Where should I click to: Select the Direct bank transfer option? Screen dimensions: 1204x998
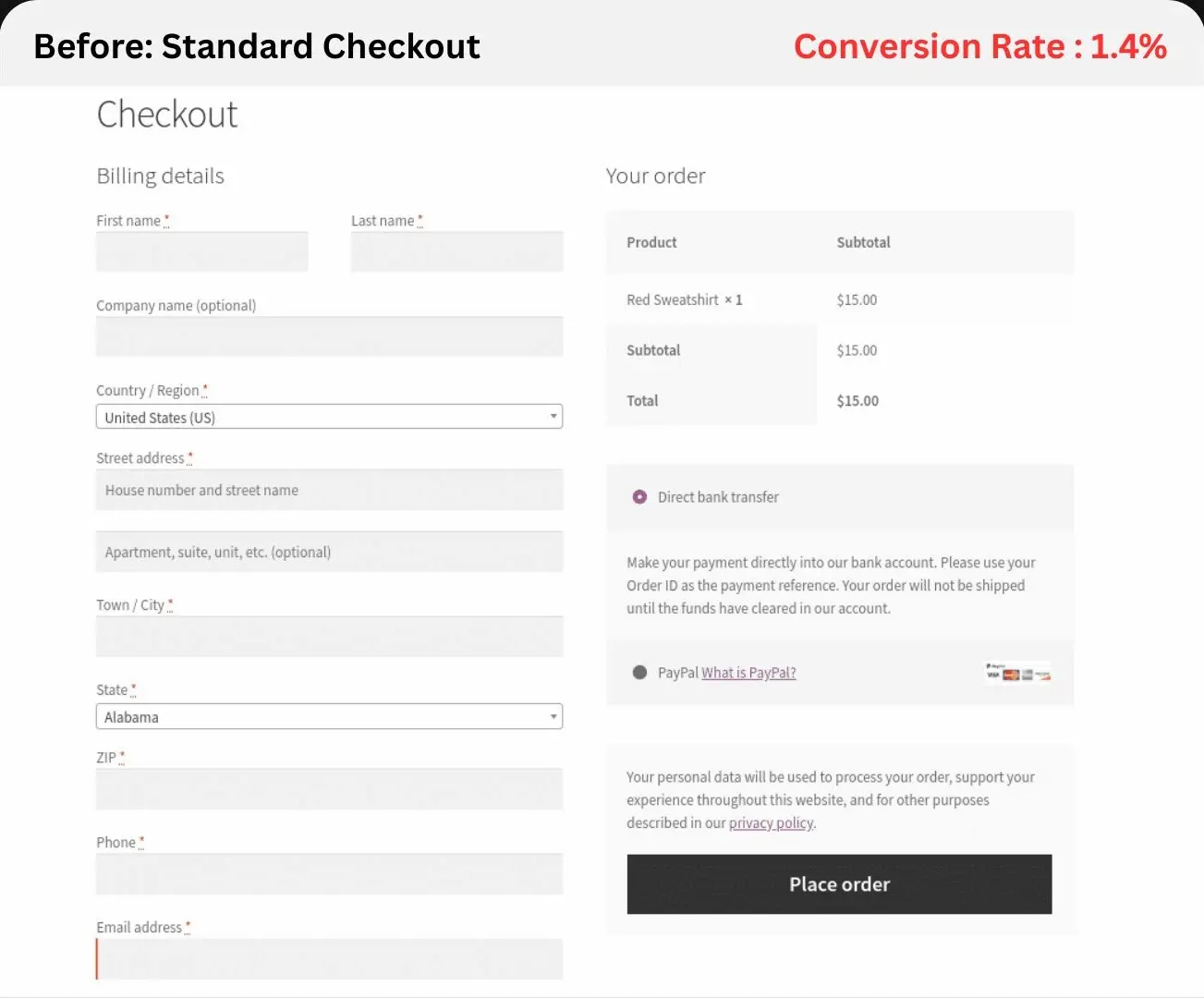click(639, 497)
